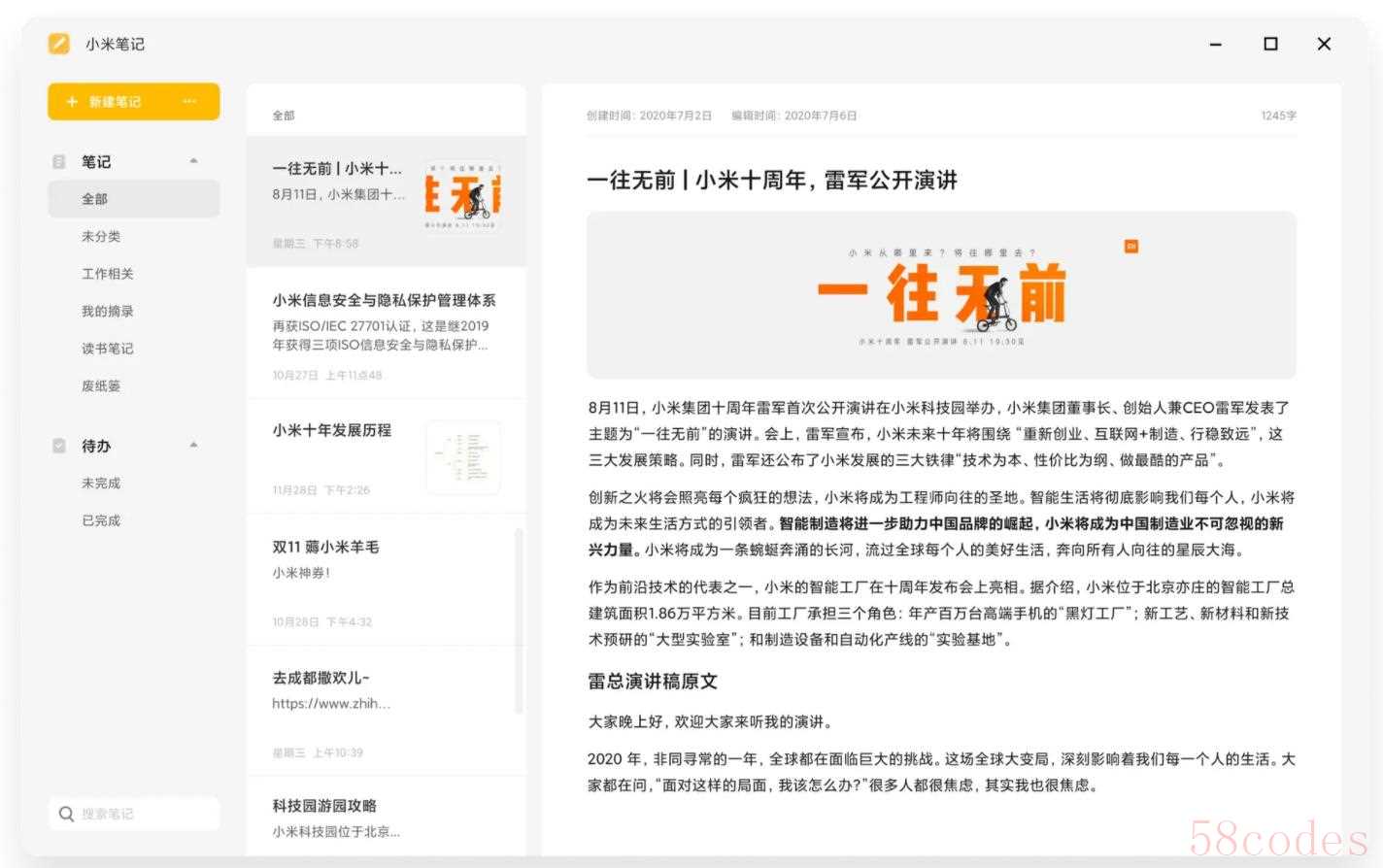Focus the 搜索笔记 search field
Image resolution: width=1383 pixels, height=868 pixels.
[x=134, y=814]
